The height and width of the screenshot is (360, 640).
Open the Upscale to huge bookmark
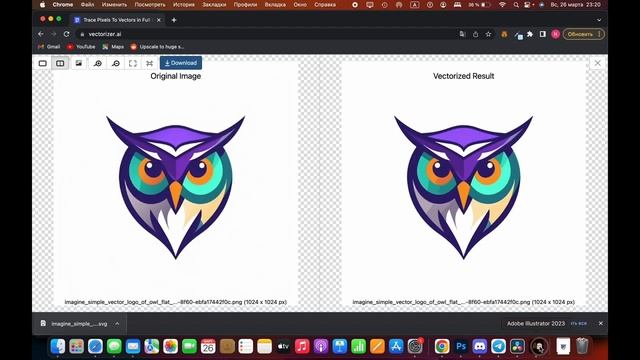(x=157, y=47)
